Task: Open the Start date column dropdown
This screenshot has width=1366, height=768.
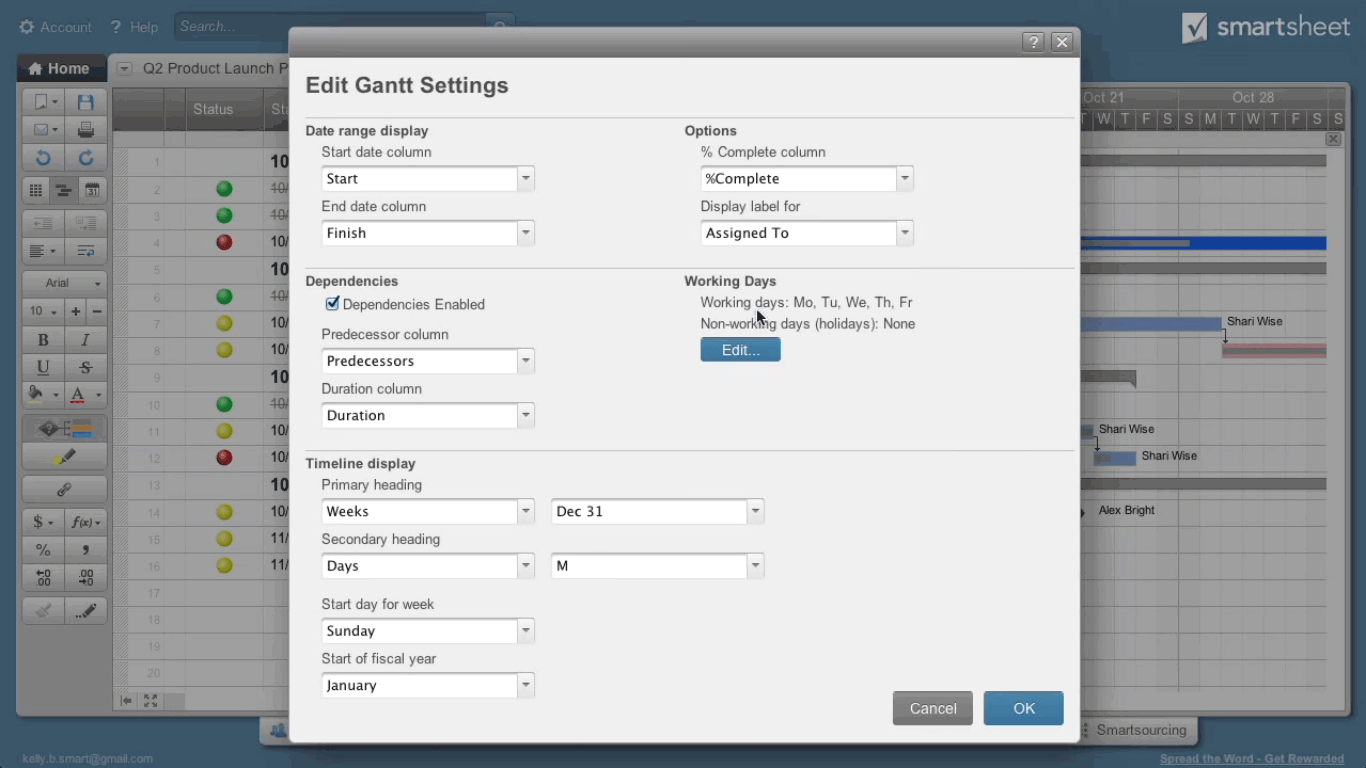Action: tap(525, 179)
